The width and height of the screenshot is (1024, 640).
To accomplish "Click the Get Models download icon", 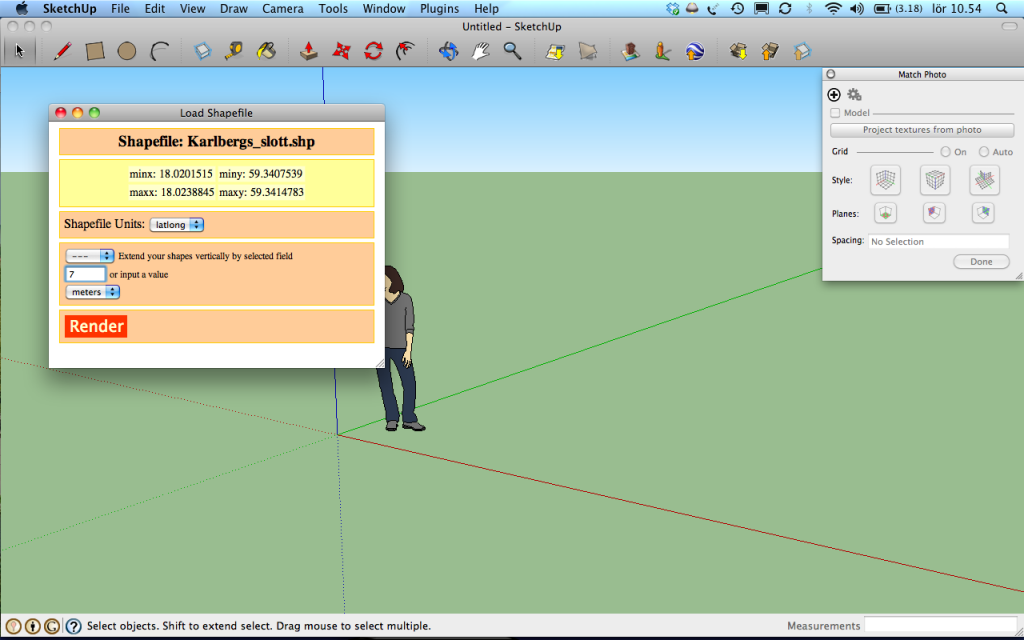I will (739, 51).
